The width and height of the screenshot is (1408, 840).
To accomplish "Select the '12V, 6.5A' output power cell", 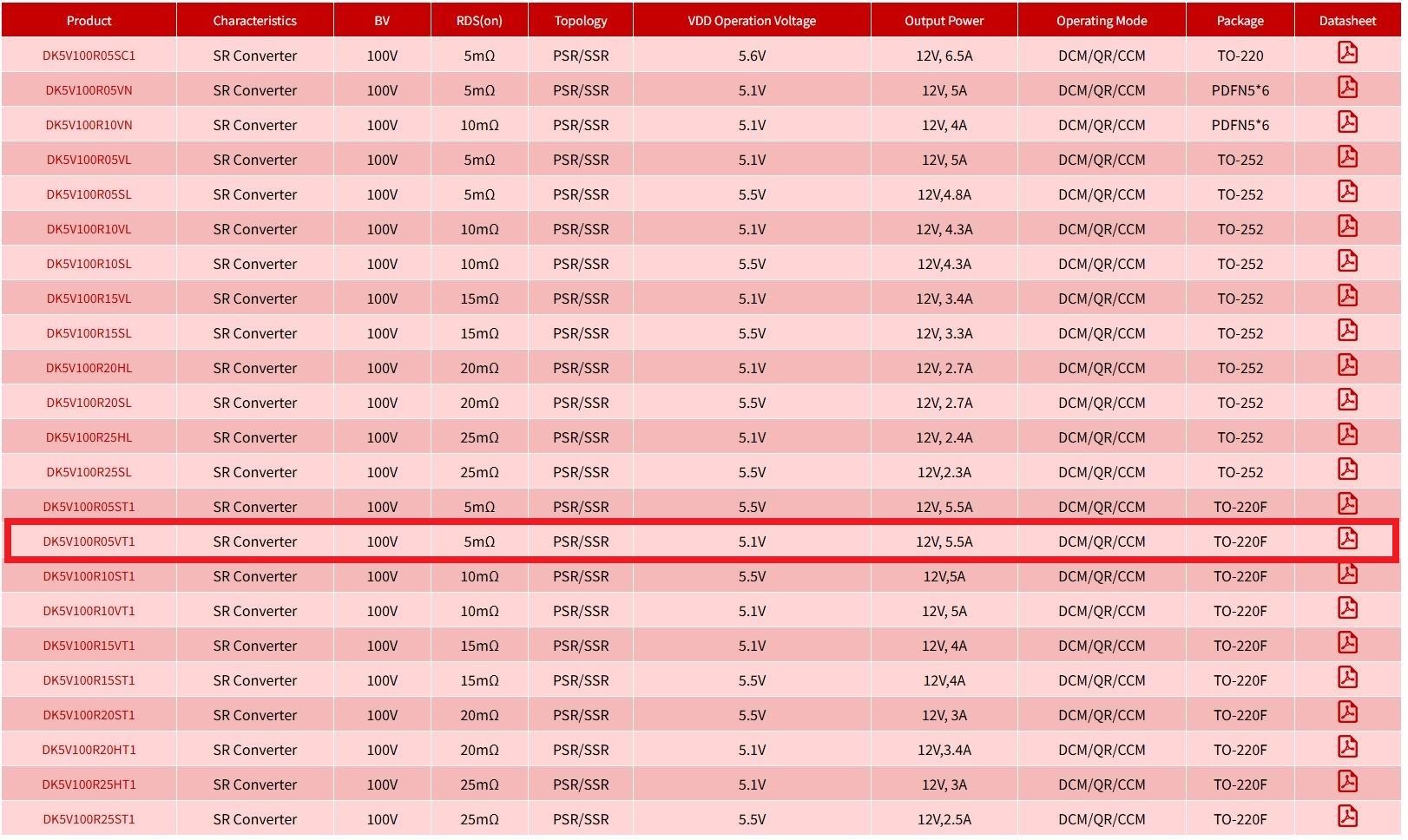I will (944, 56).
